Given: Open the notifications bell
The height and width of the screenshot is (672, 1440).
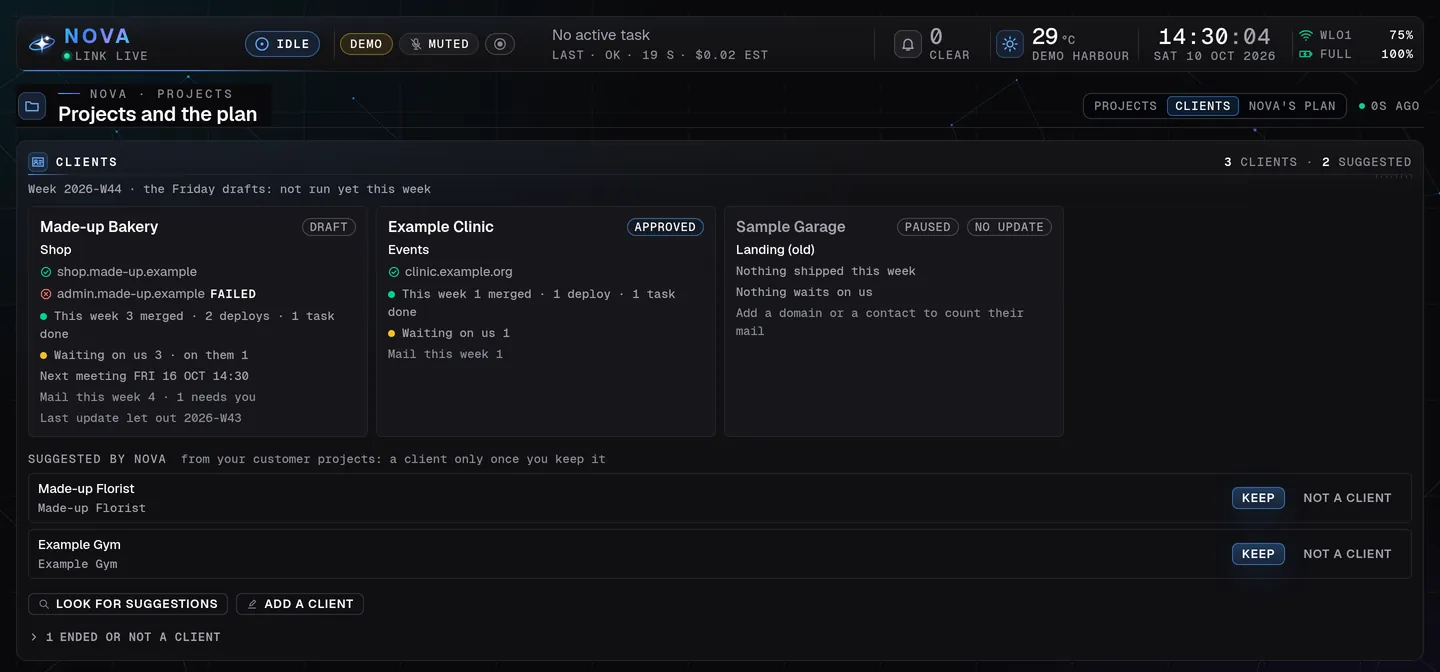Looking at the screenshot, I should coord(908,44).
